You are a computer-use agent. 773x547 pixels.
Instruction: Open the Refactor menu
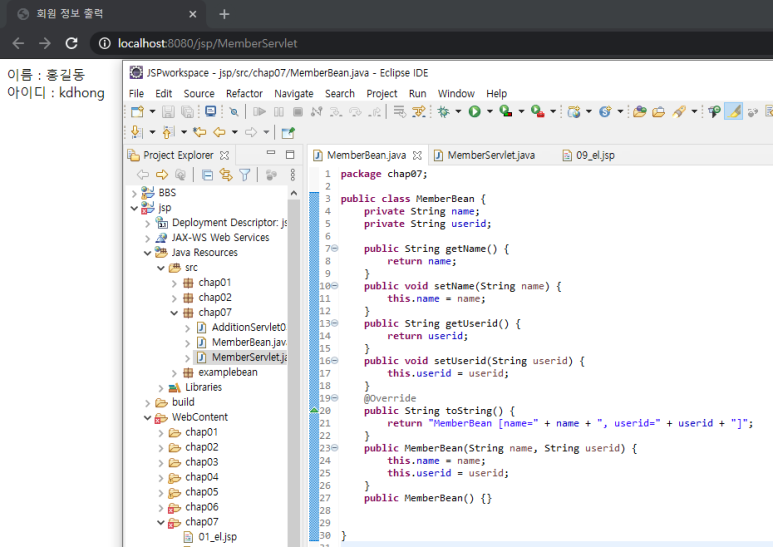click(x=244, y=94)
